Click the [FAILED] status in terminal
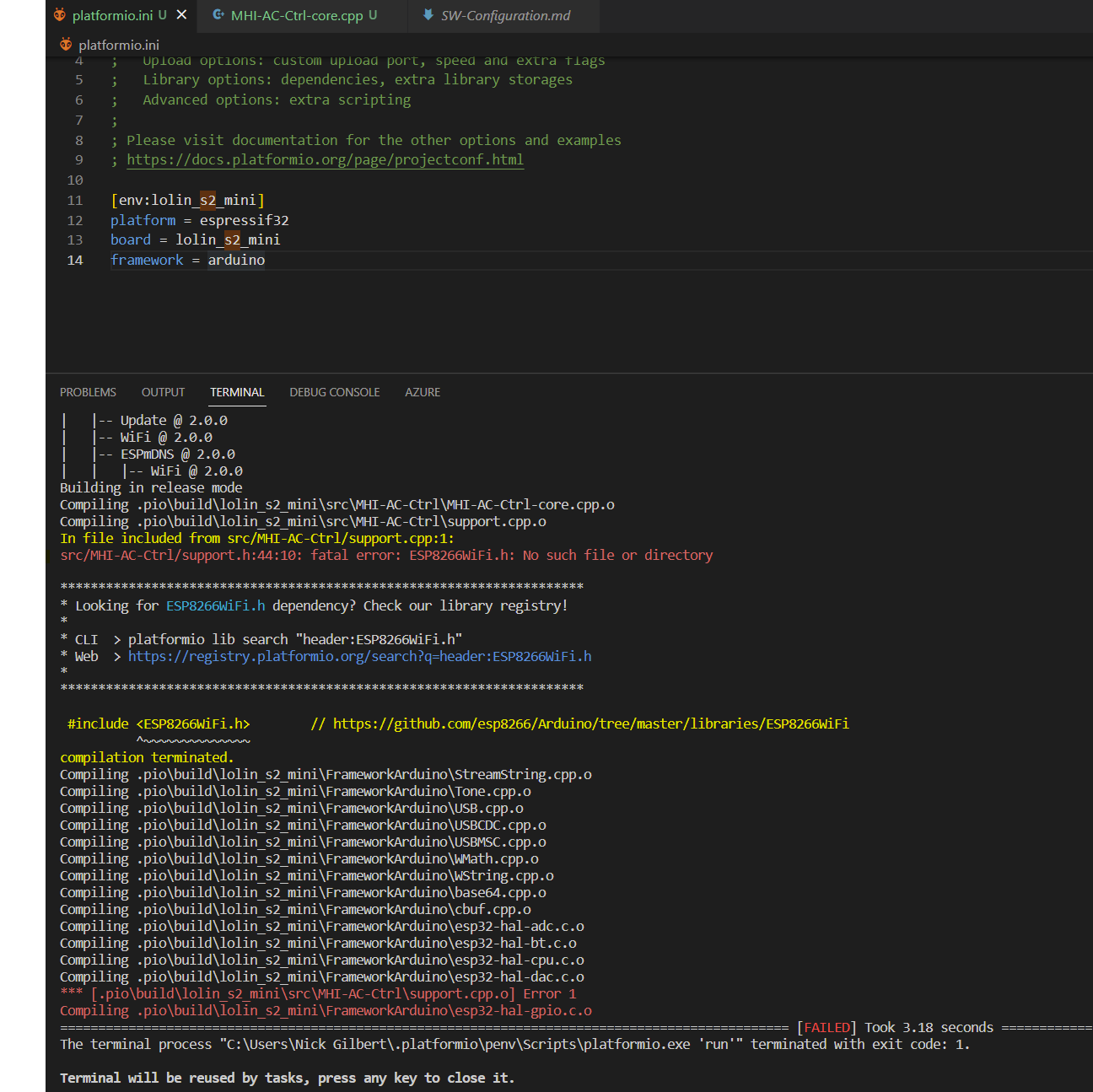This screenshot has width=1093, height=1092. click(x=826, y=1027)
